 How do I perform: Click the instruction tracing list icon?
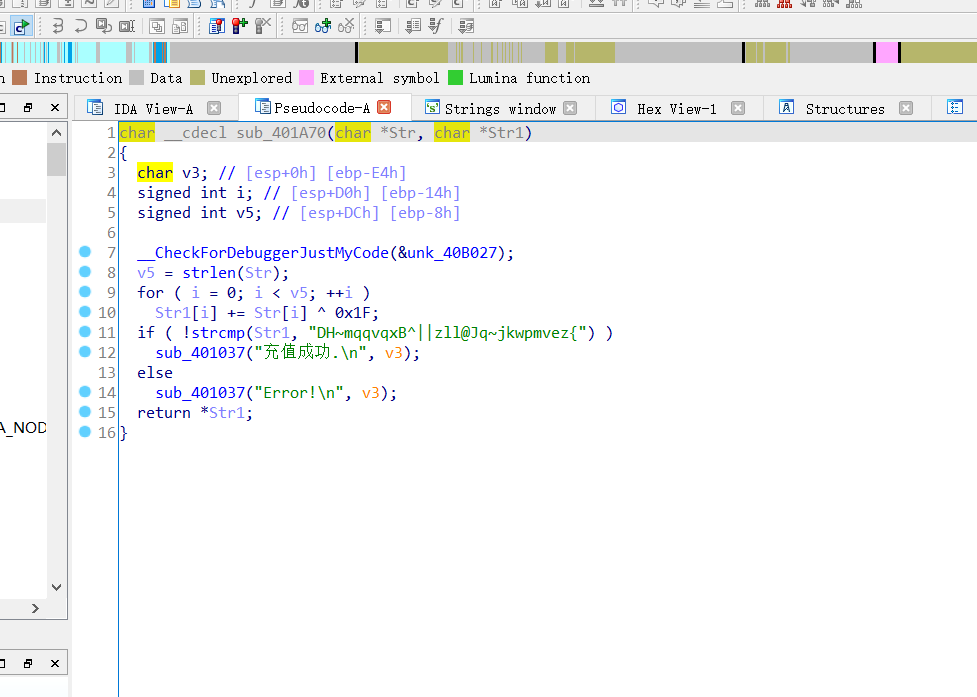[412, 26]
